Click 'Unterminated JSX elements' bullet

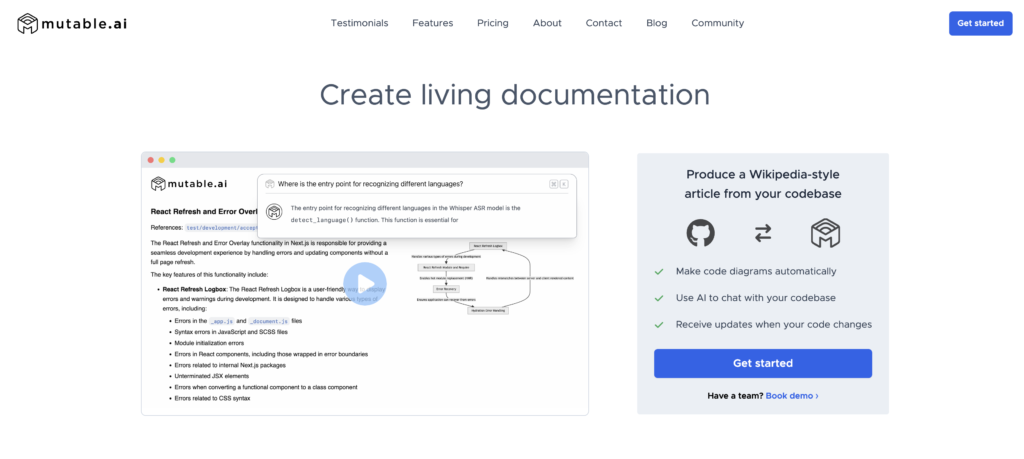click(212, 376)
